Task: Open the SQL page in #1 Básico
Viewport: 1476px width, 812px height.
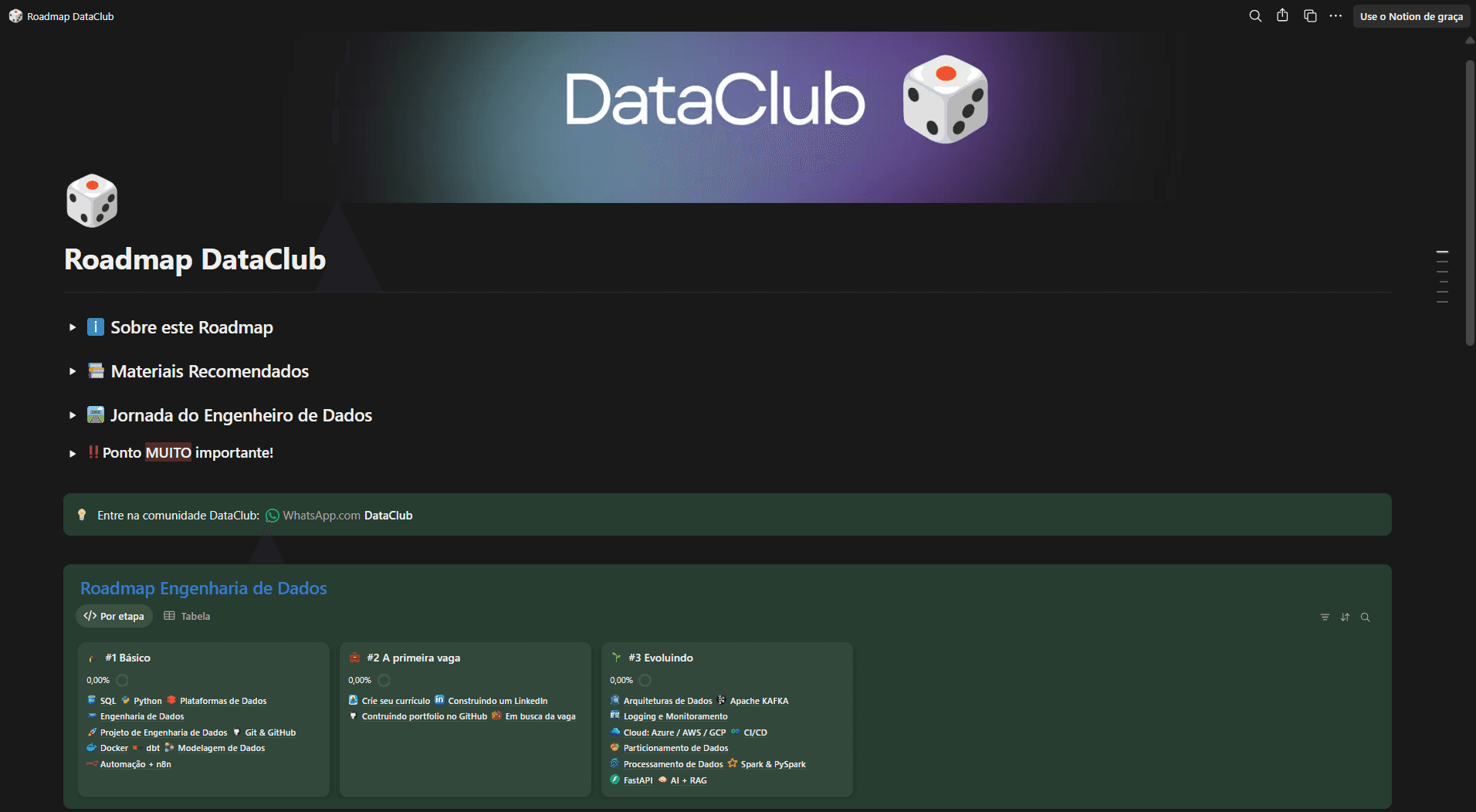Action: 107,700
